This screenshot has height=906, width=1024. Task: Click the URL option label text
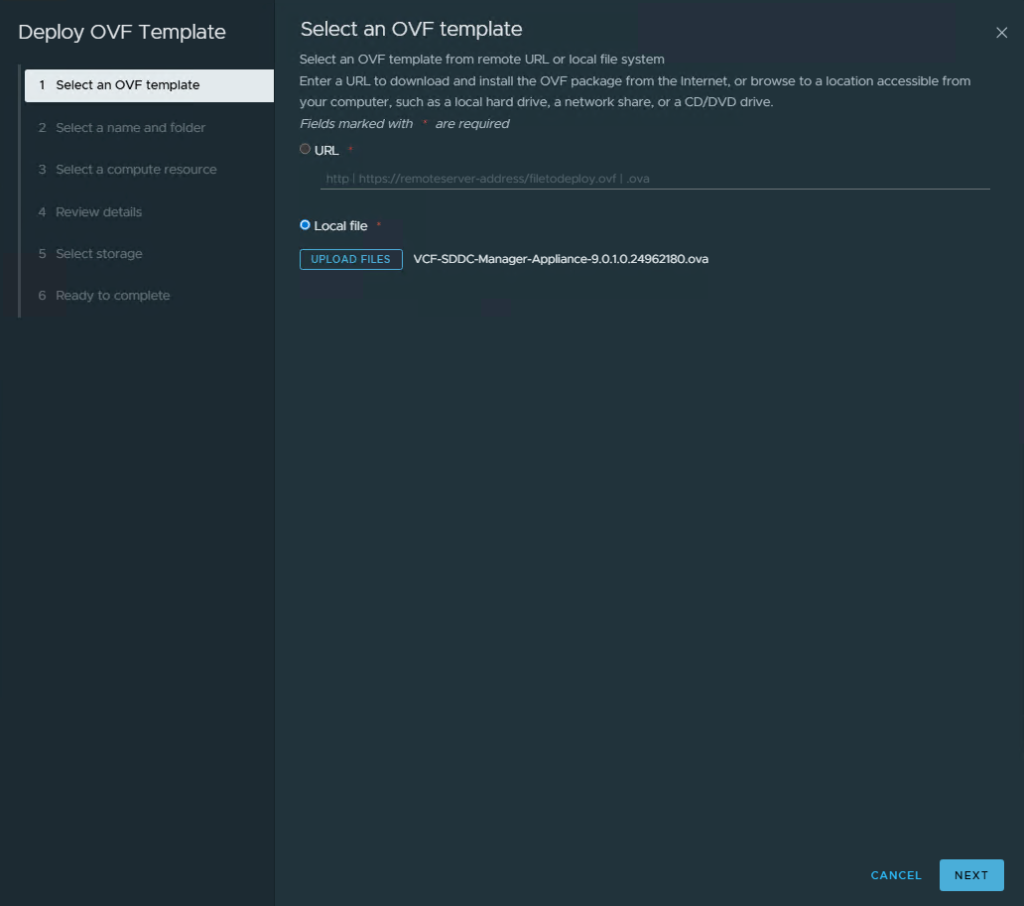coord(326,150)
